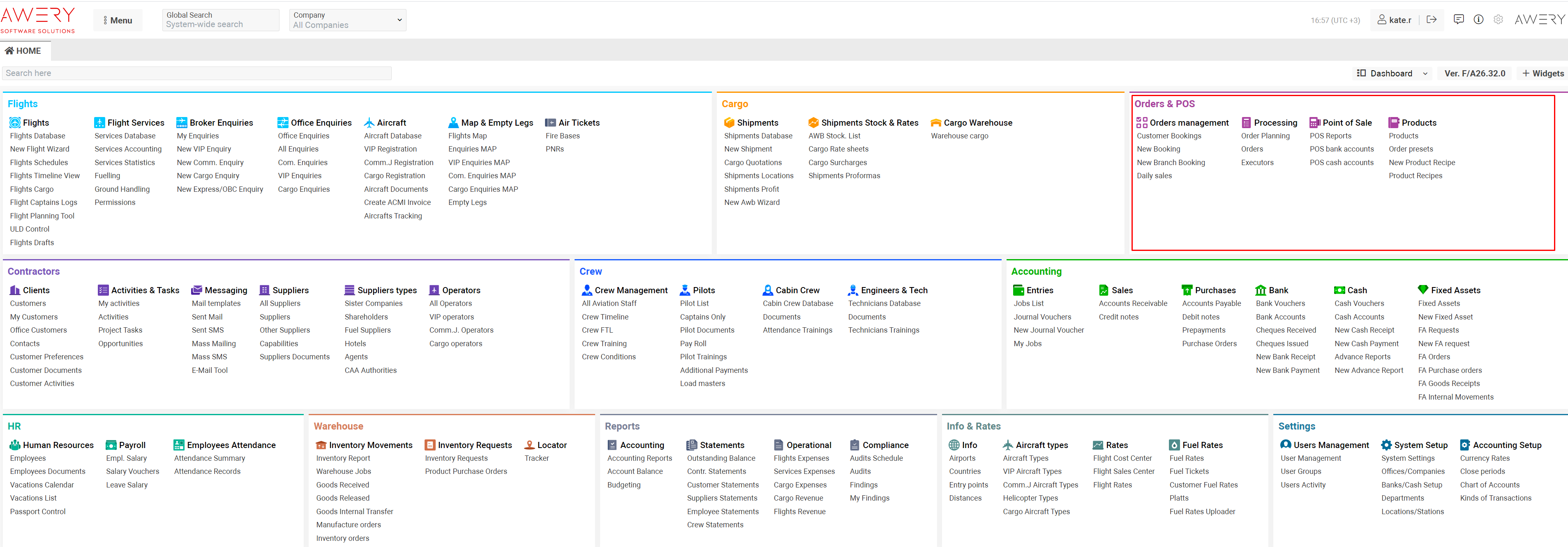Image resolution: width=1568 pixels, height=547 pixels.
Task: Click the Search here input field
Action: pyautogui.click(x=196, y=73)
